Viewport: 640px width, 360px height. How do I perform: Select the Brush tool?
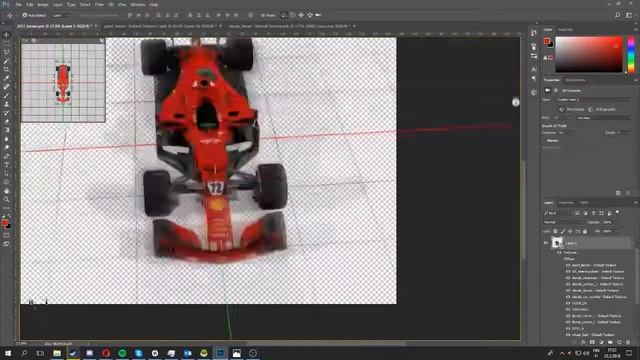tap(6, 96)
